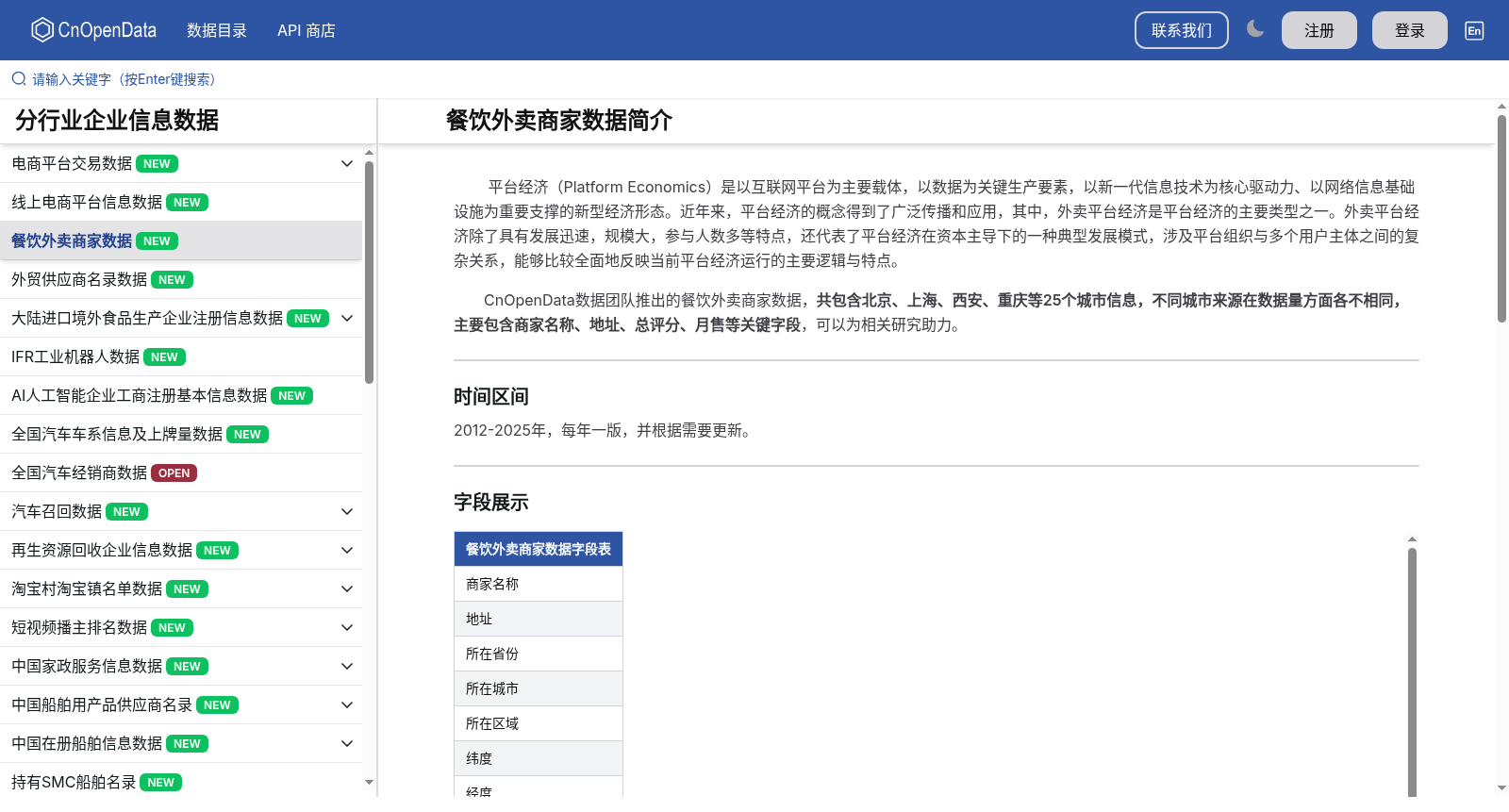Click the search magnifier icon
1509x812 pixels.
click(19, 79)
